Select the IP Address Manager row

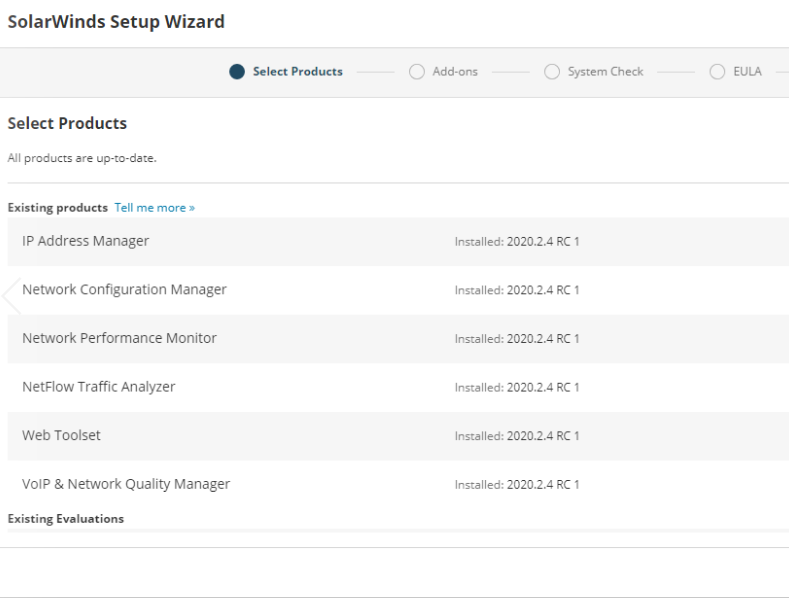pyautogui.click(x=86, y=241)
